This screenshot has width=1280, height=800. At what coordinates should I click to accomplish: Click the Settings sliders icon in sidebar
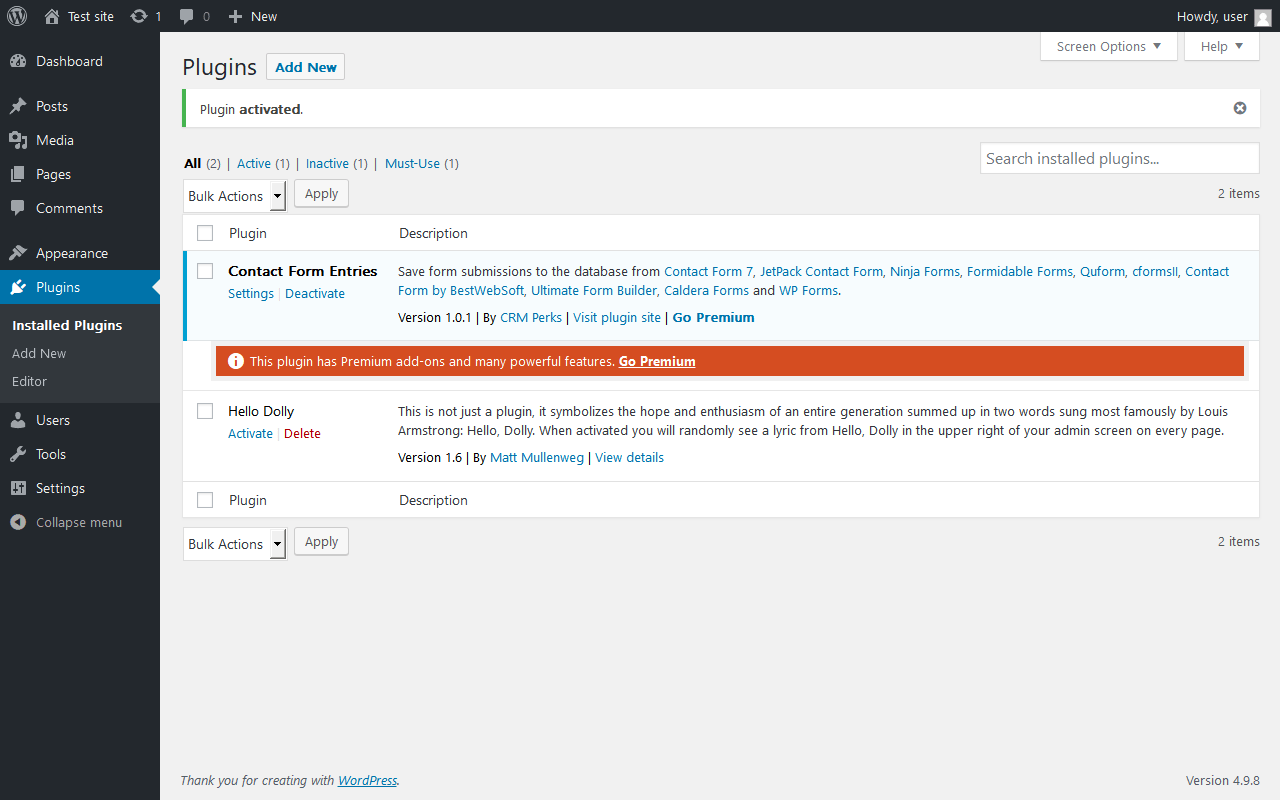pyautogui.click(x=18, y=488)
